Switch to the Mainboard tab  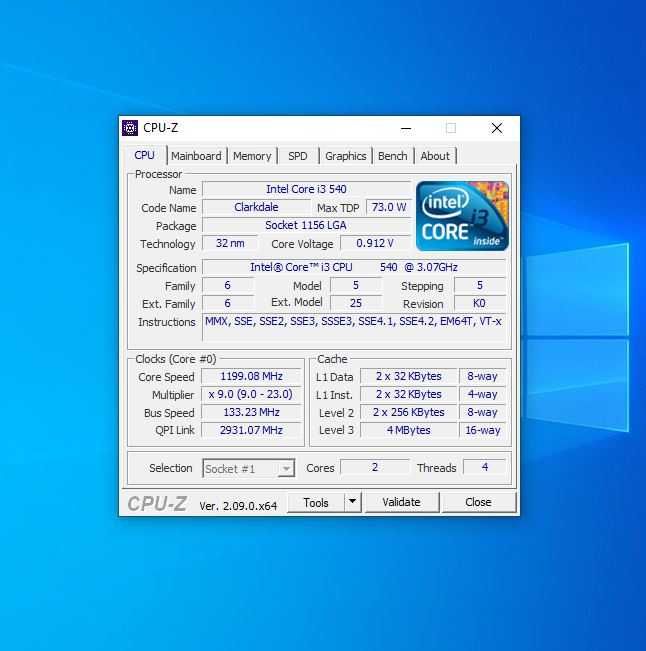click(196, 156)
